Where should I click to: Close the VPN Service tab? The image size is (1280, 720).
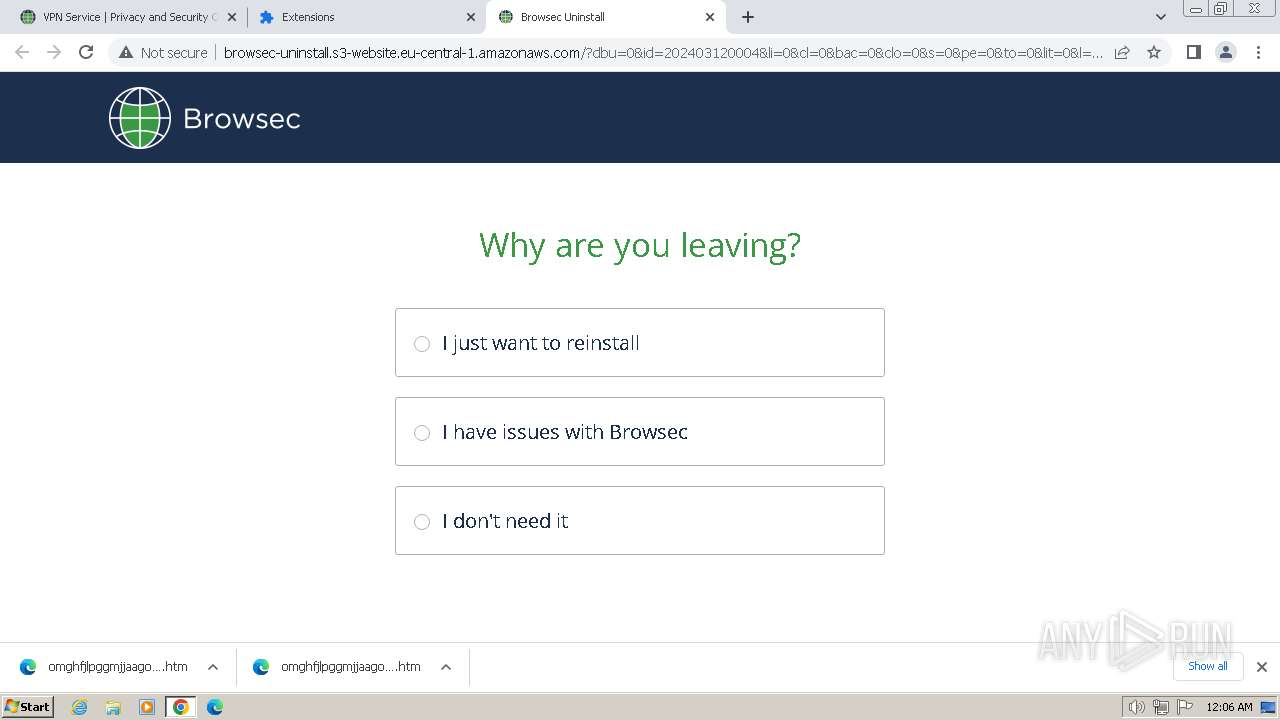click(x=232, y=17)
